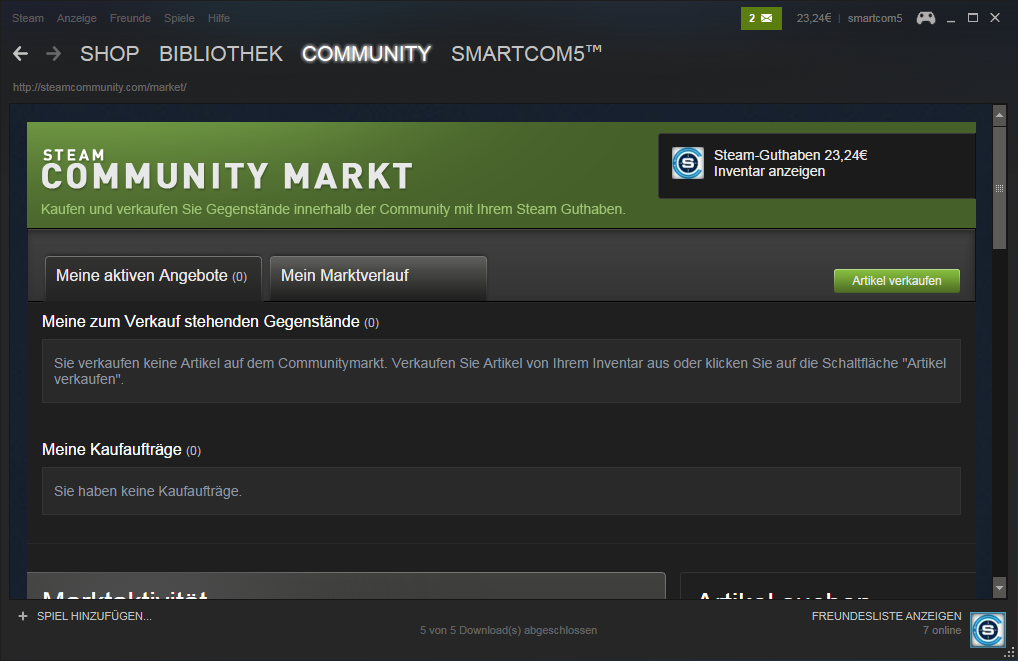Select the Meine aktiven Angebote tab
1018x661 pixels.
click(x=153, y=278)
